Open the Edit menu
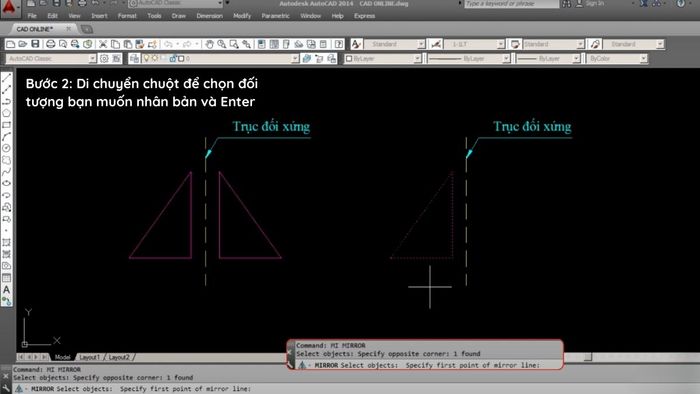Screen dimensions: 700x394 click(53, 16)
